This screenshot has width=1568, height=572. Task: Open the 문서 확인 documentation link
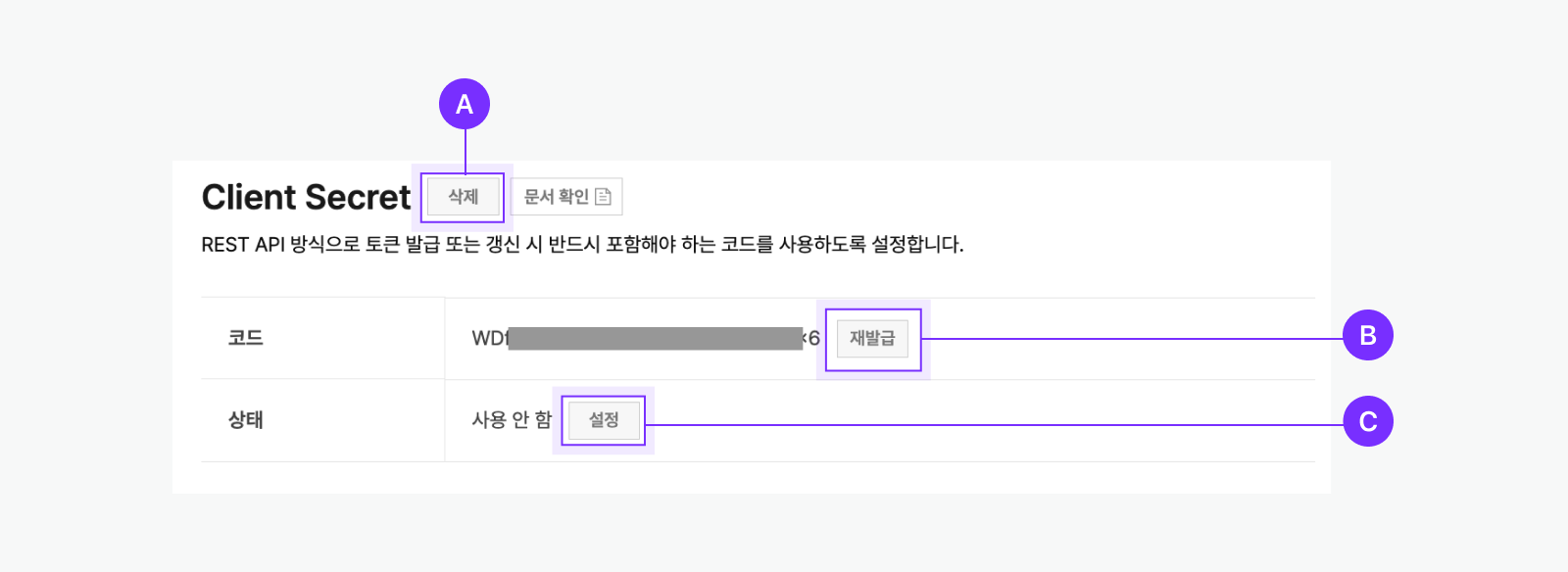[557, 197]
